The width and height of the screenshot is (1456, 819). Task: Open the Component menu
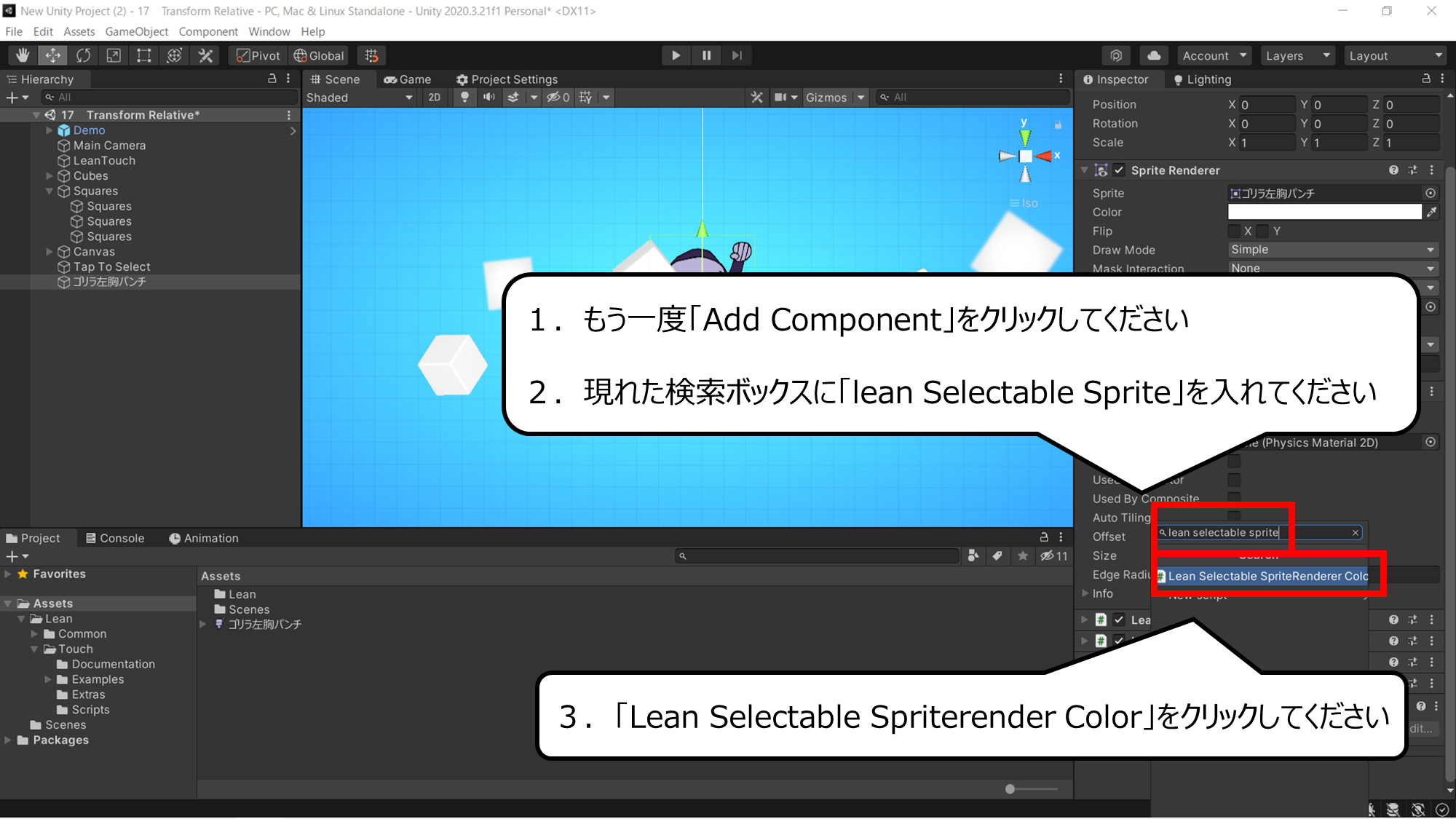[x=208, y=31]
